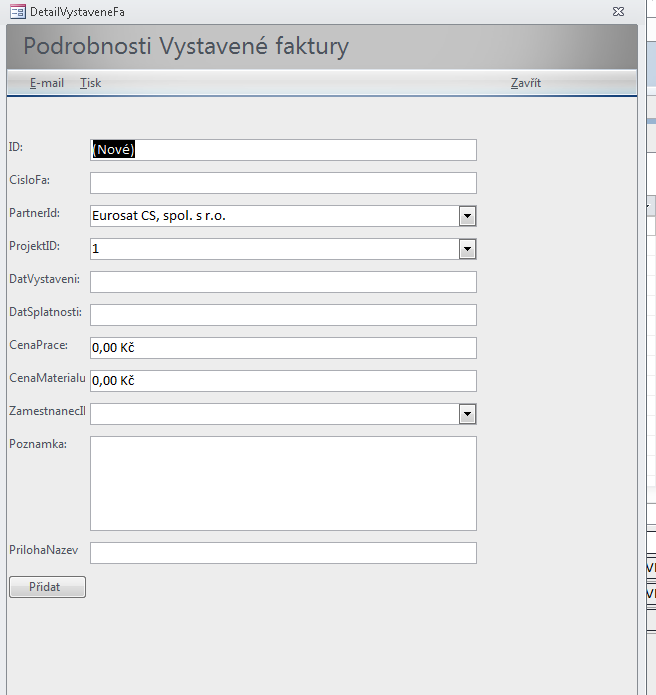Open the ProjektID dropdown list
Image resolution: width=656 pixels, height=695 pixels.
point(467,249)
